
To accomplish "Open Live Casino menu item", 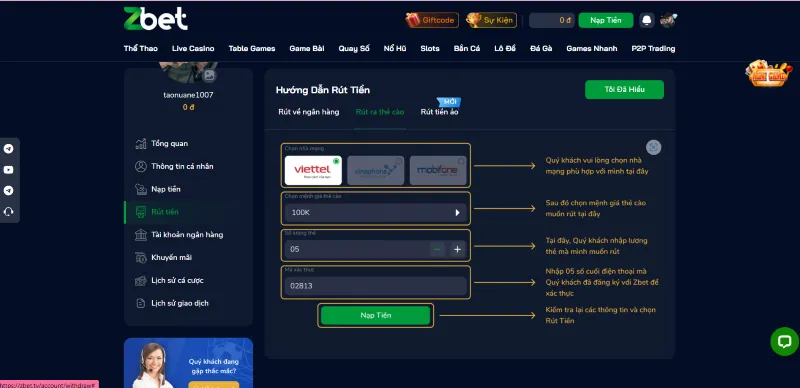I will coord(193,48).
